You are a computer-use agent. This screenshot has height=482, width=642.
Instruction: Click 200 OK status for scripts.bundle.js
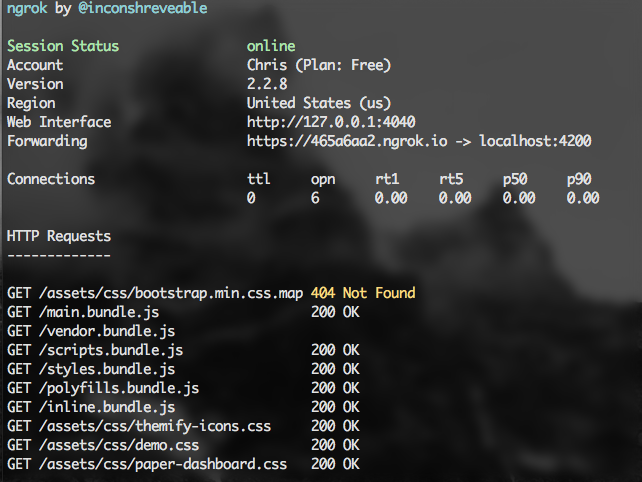335,350
